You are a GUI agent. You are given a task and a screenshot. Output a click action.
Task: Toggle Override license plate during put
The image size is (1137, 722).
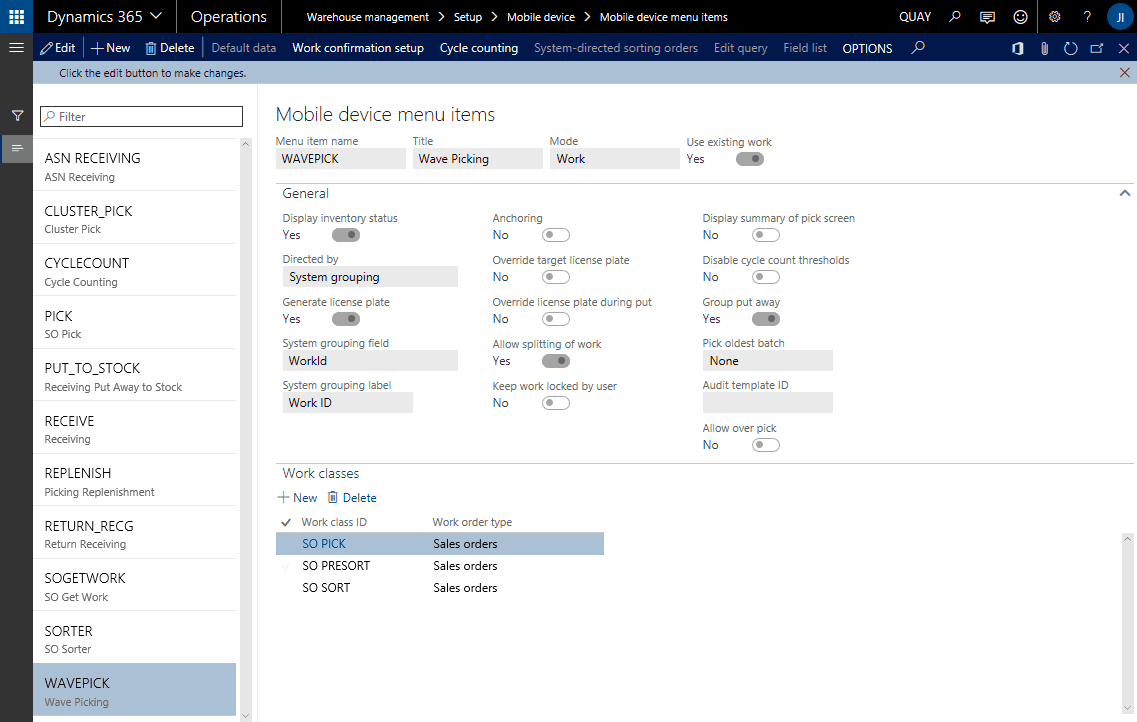pos(555,319)
